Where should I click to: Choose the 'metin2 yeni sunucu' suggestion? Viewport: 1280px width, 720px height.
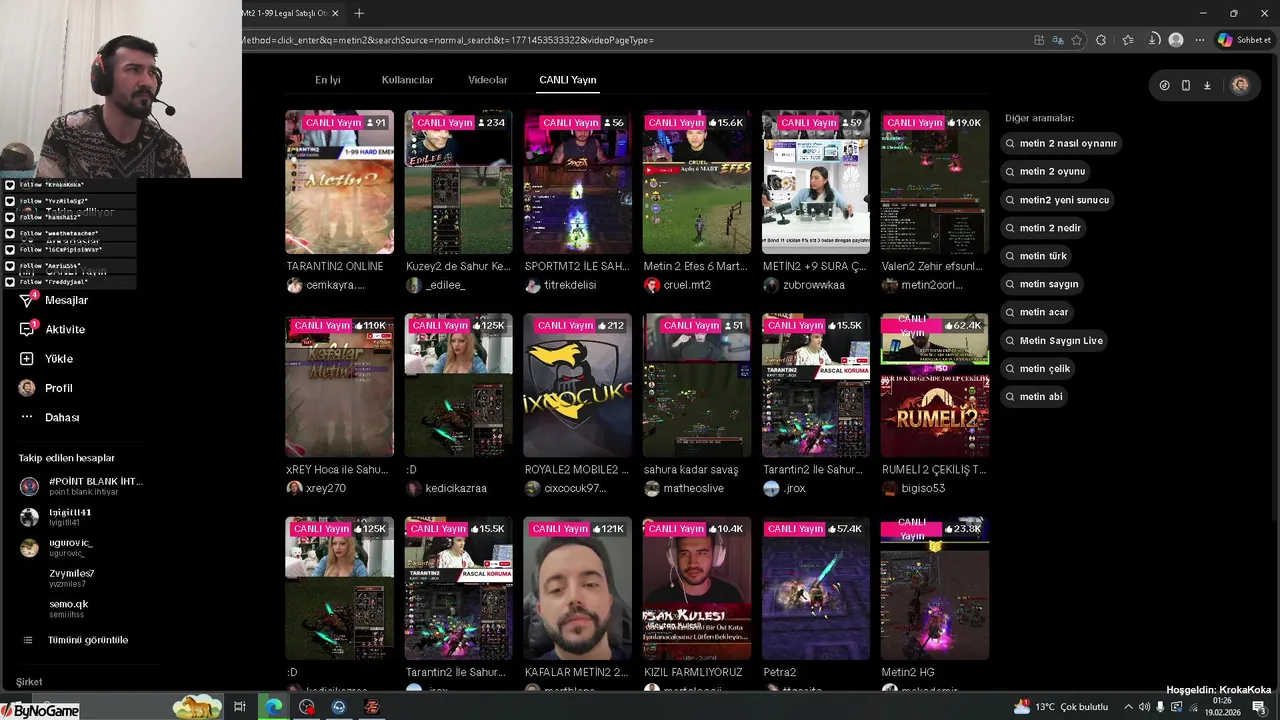[x=1058, y=200]
